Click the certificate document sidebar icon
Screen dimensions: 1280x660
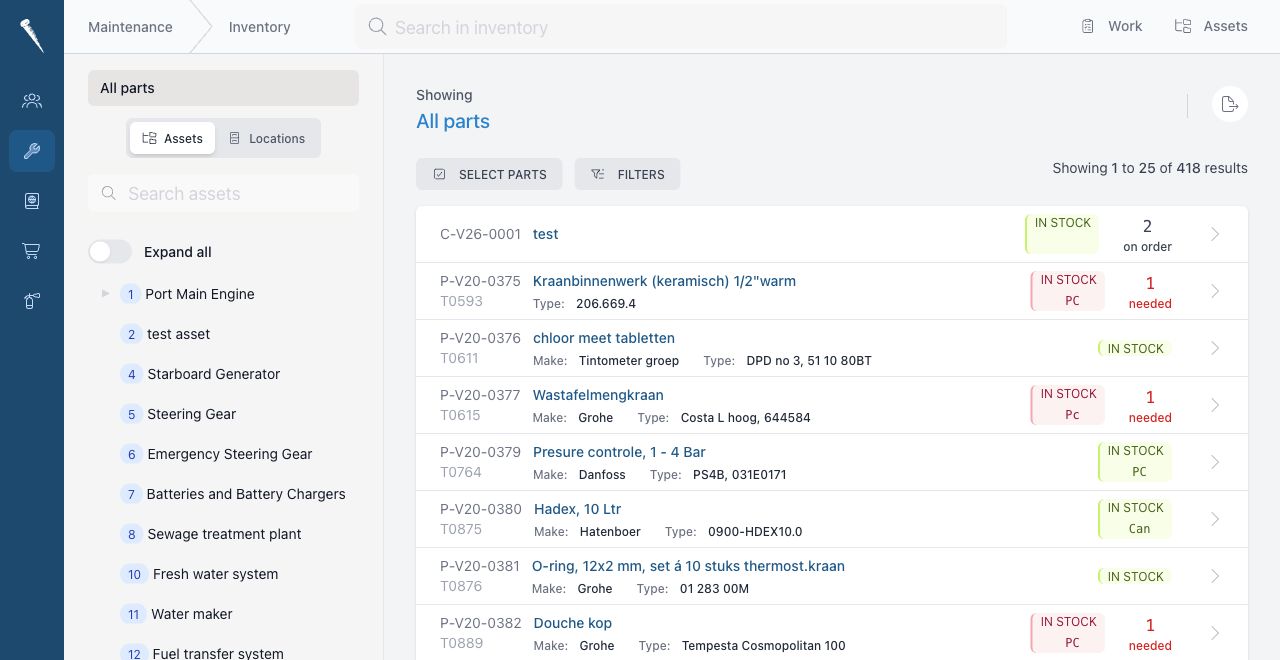click(32, 201)
